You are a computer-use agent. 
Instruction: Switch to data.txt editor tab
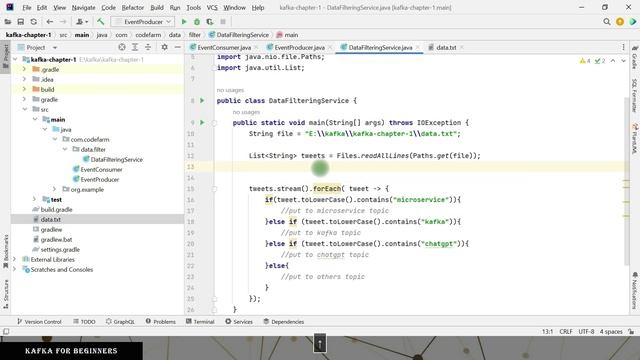pyautogui.click(x=446, y=47)
